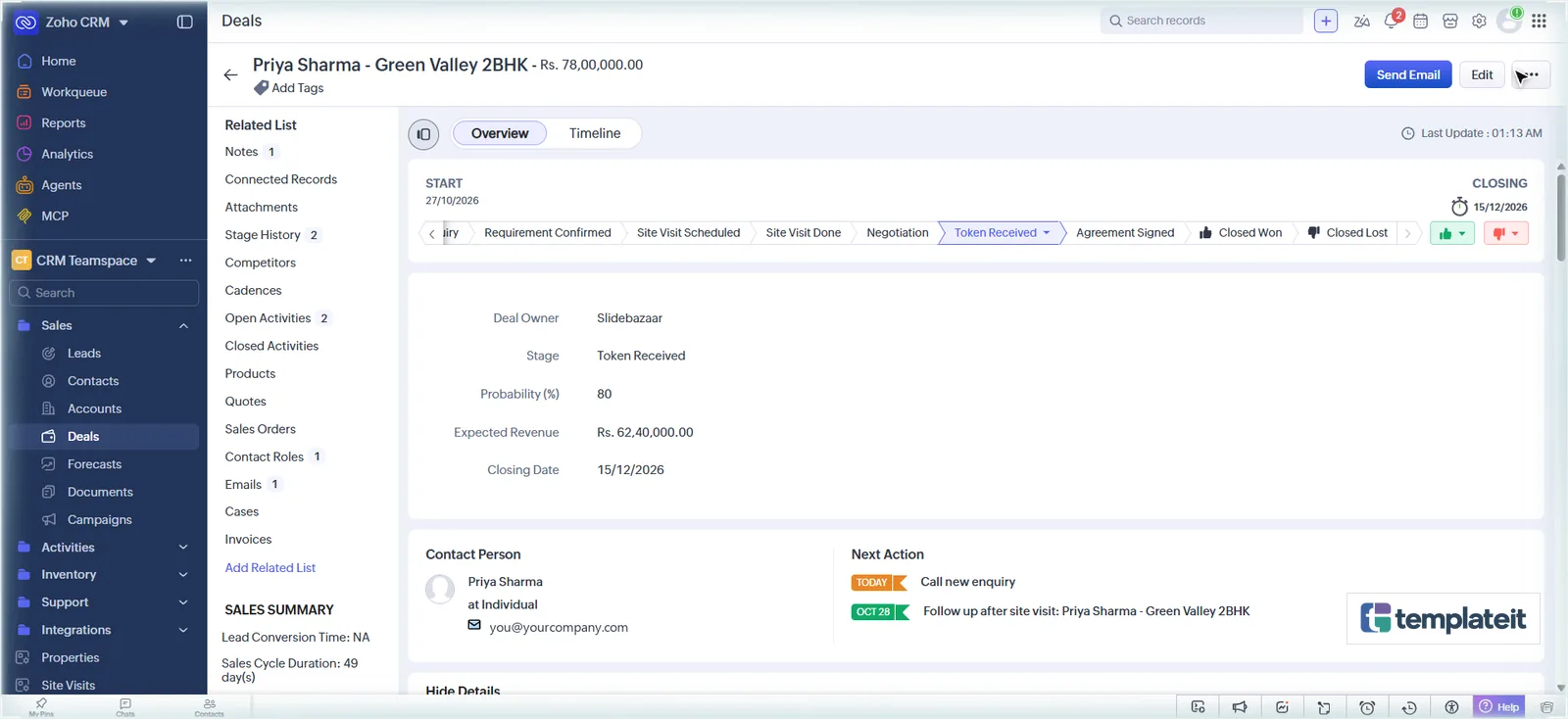The image size is (1568, 719).
Task: Open the calendar icon in top bar
Action: 1420,21
